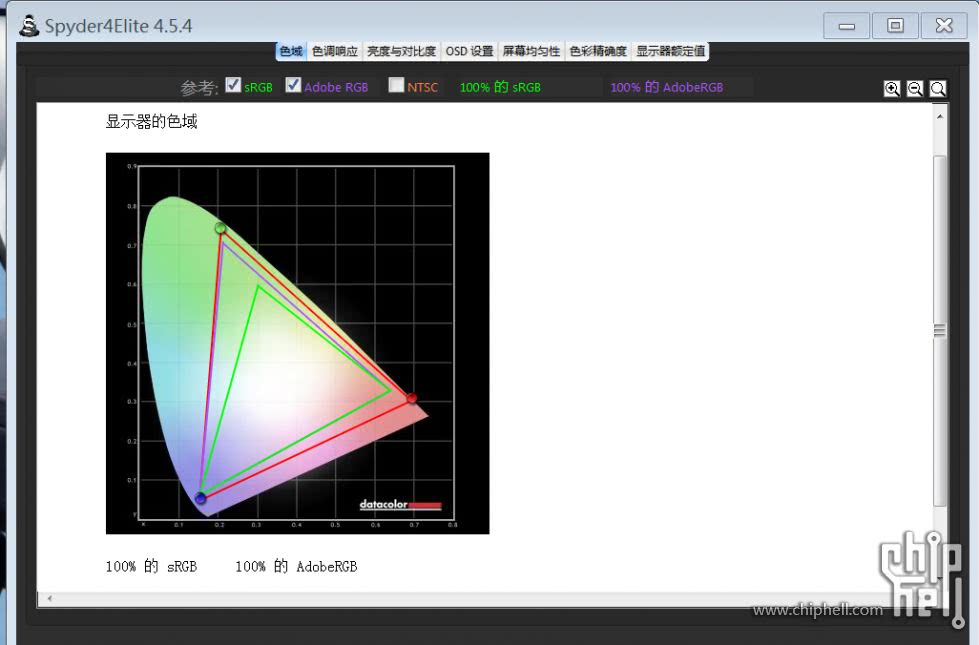Open the 屏幕均匀性 tab
This screenshot has height=645, width=979.
(x=531, y=51)
